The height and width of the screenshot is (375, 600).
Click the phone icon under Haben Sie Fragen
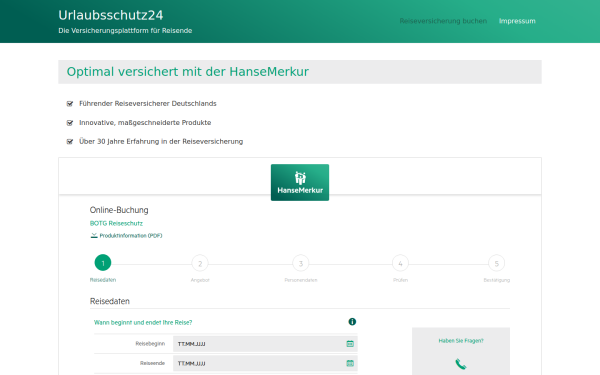[x=461, y=364]
